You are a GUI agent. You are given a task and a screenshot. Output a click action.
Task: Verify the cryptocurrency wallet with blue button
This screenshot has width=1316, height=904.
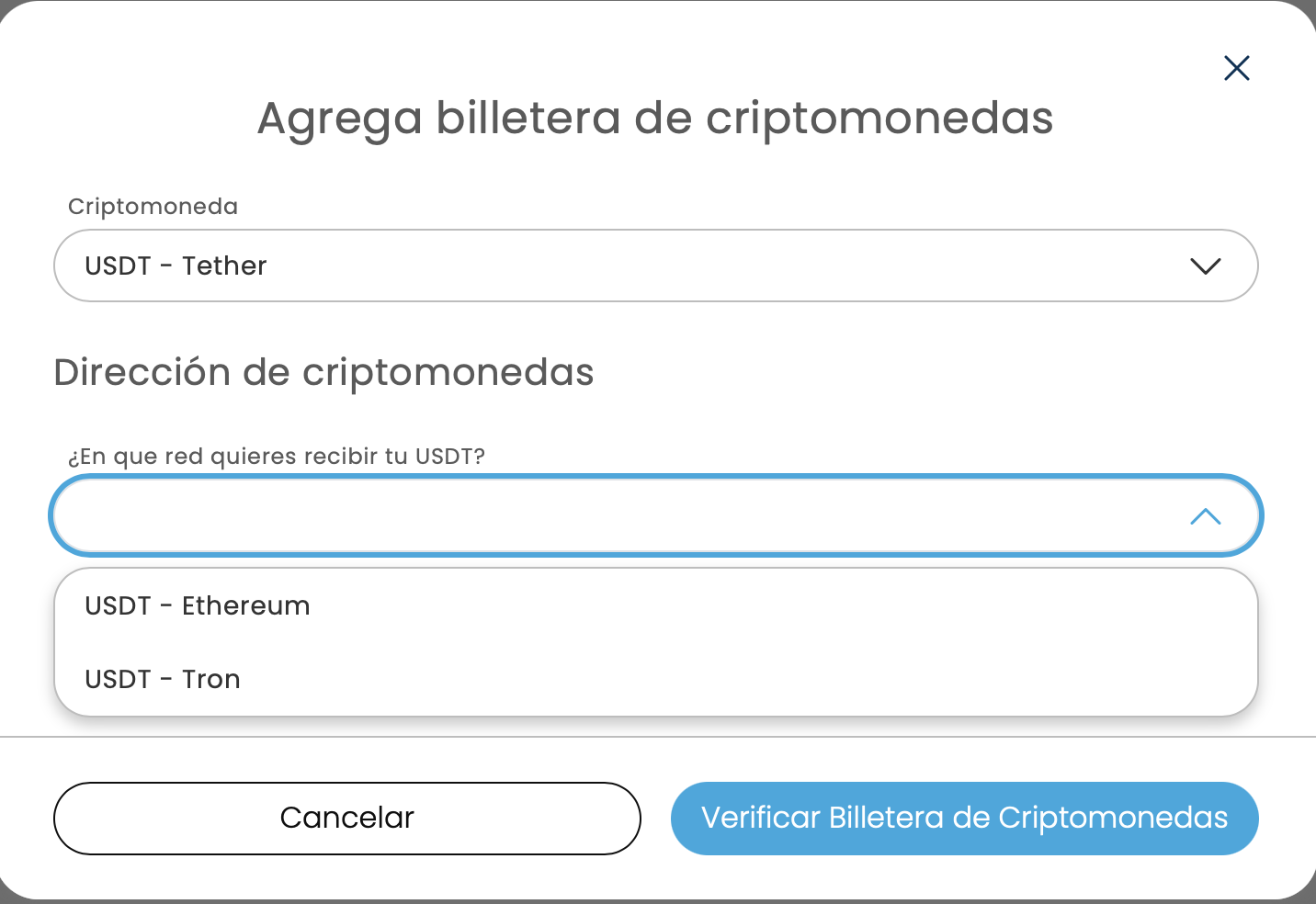[x=964, y=819]
